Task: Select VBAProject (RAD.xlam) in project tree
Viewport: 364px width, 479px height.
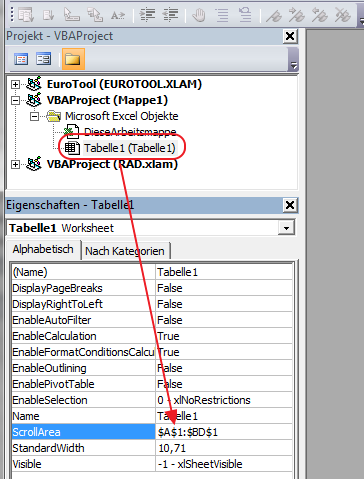Action: [x=112, y=164]
